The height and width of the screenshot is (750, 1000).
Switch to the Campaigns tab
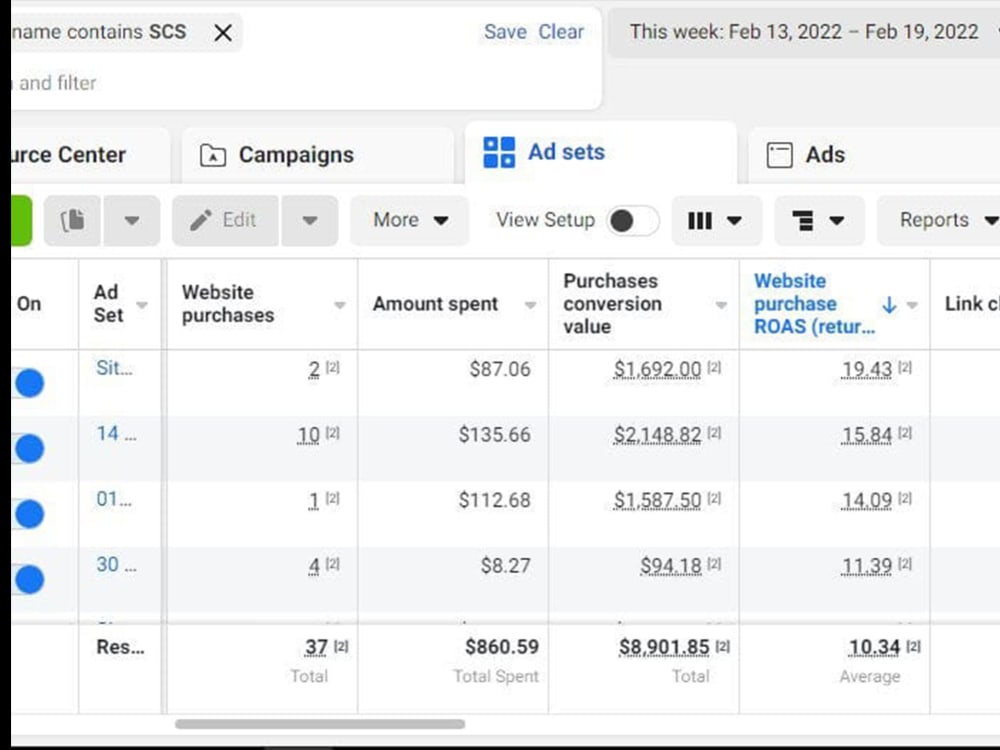coord(295,154)
